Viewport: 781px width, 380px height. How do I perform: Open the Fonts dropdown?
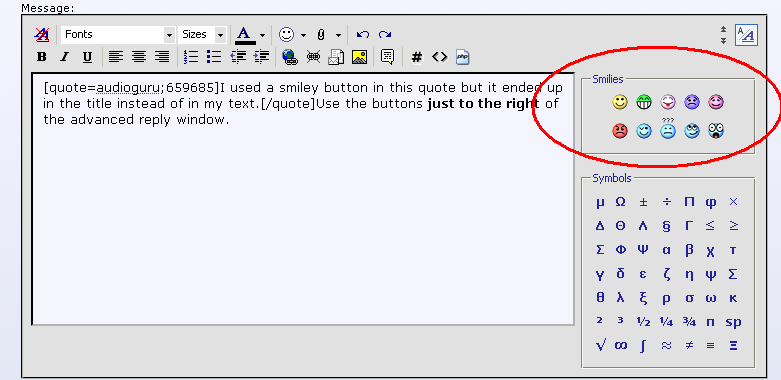coord(118,34)
